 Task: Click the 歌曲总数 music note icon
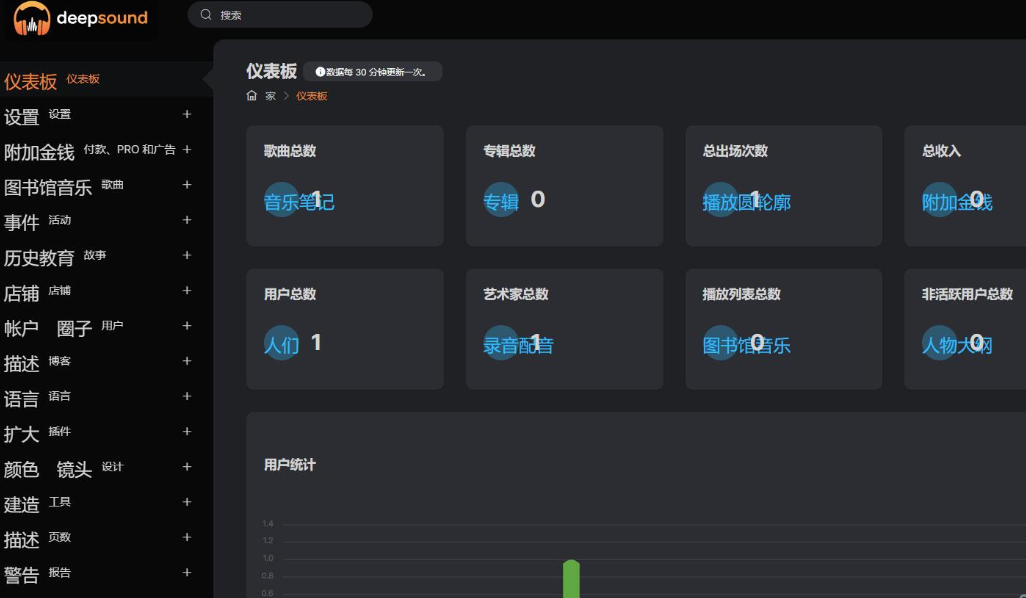tap(281, 200)
